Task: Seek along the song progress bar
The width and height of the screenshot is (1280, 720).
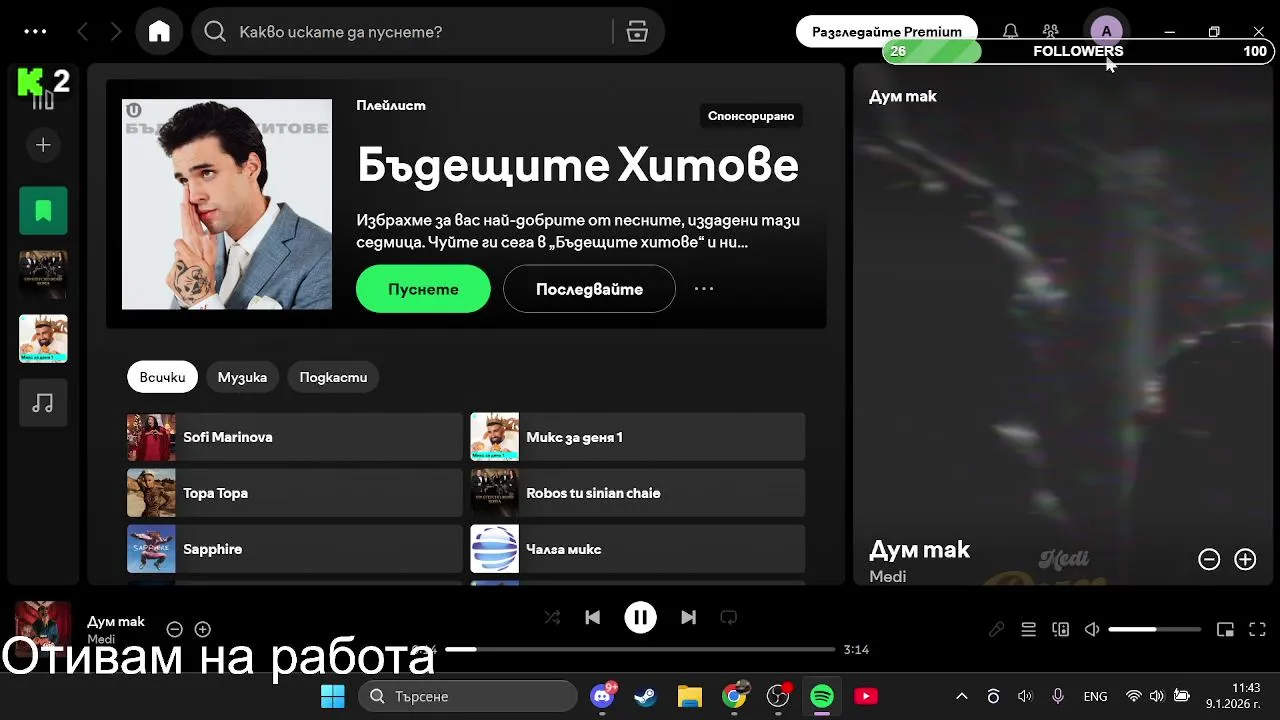Action: tap(640, 649)
